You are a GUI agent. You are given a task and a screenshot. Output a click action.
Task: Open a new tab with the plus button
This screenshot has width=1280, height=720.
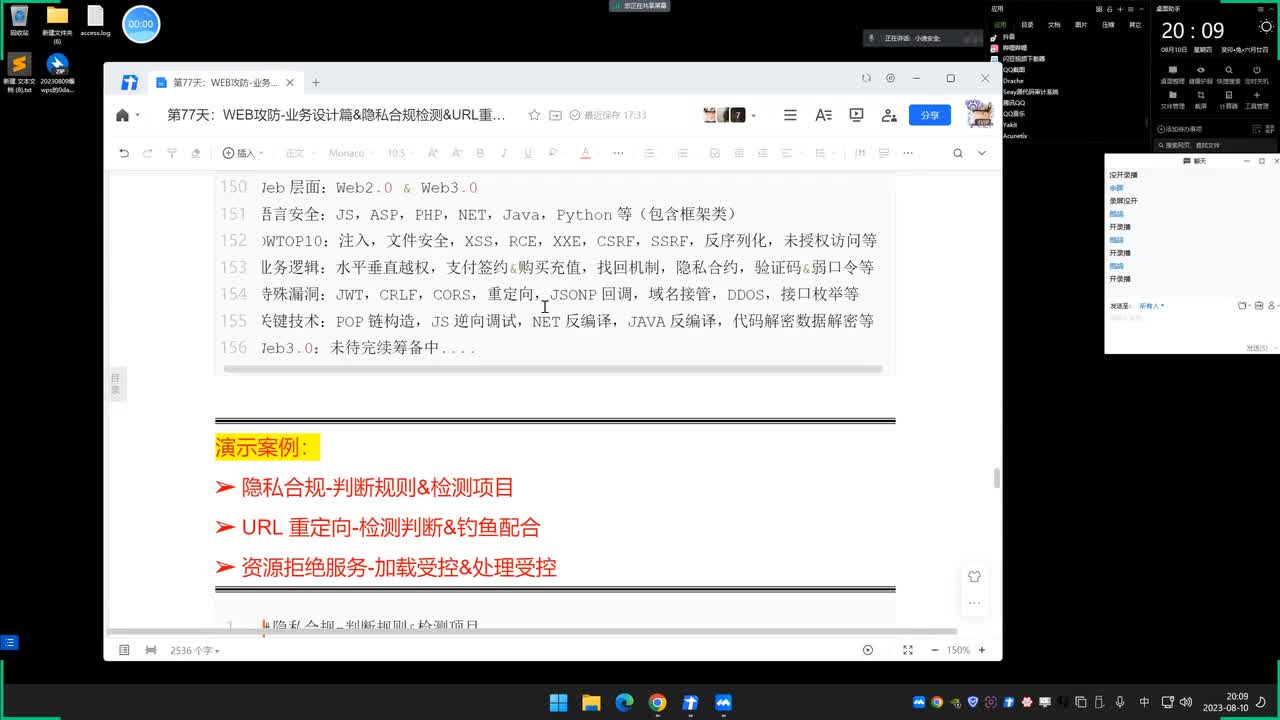(x=316, y=82)
